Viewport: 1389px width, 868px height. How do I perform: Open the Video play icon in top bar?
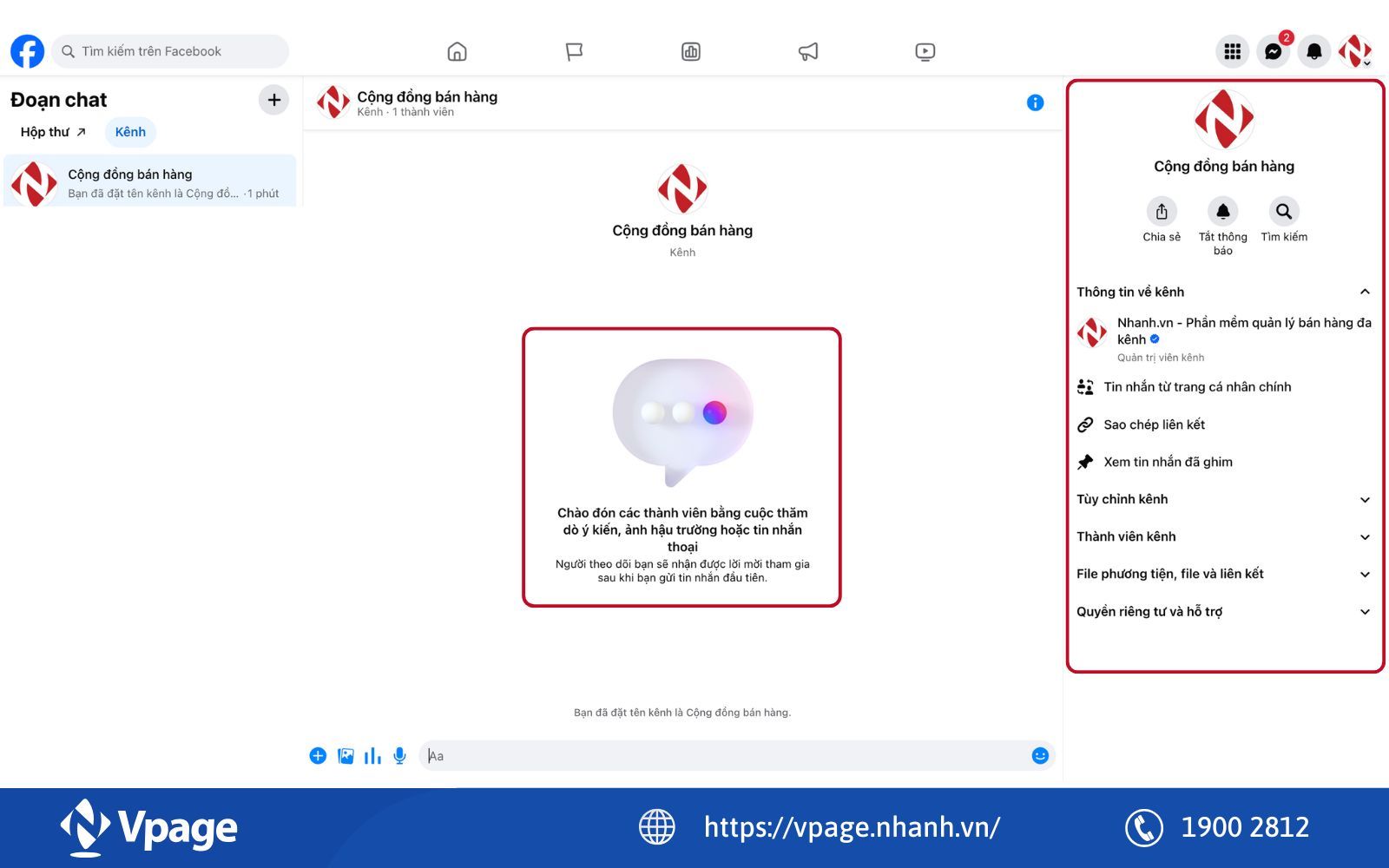coord(925,52)
